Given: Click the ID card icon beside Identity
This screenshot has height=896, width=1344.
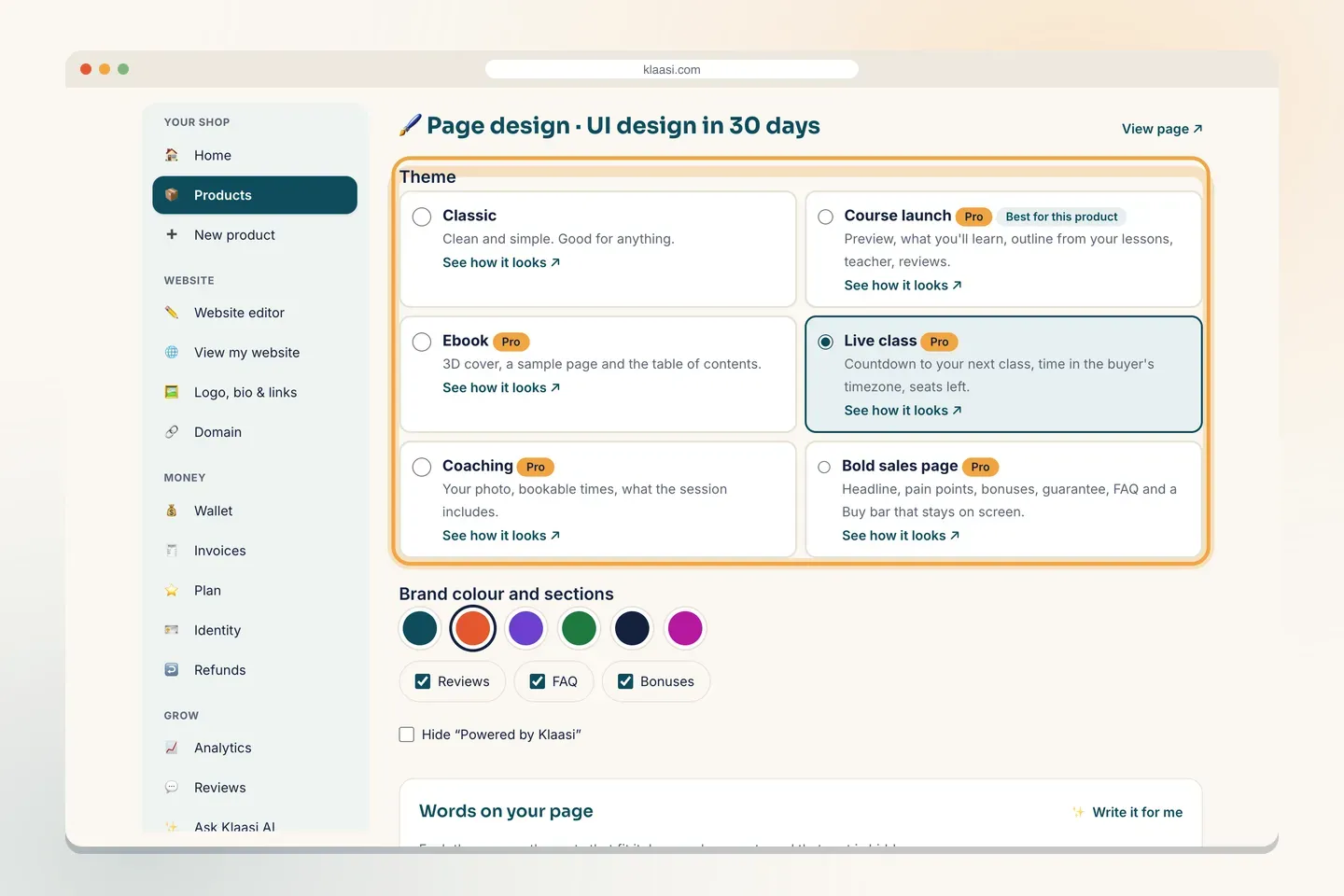Looking at the screenshot, I should 172,630.
